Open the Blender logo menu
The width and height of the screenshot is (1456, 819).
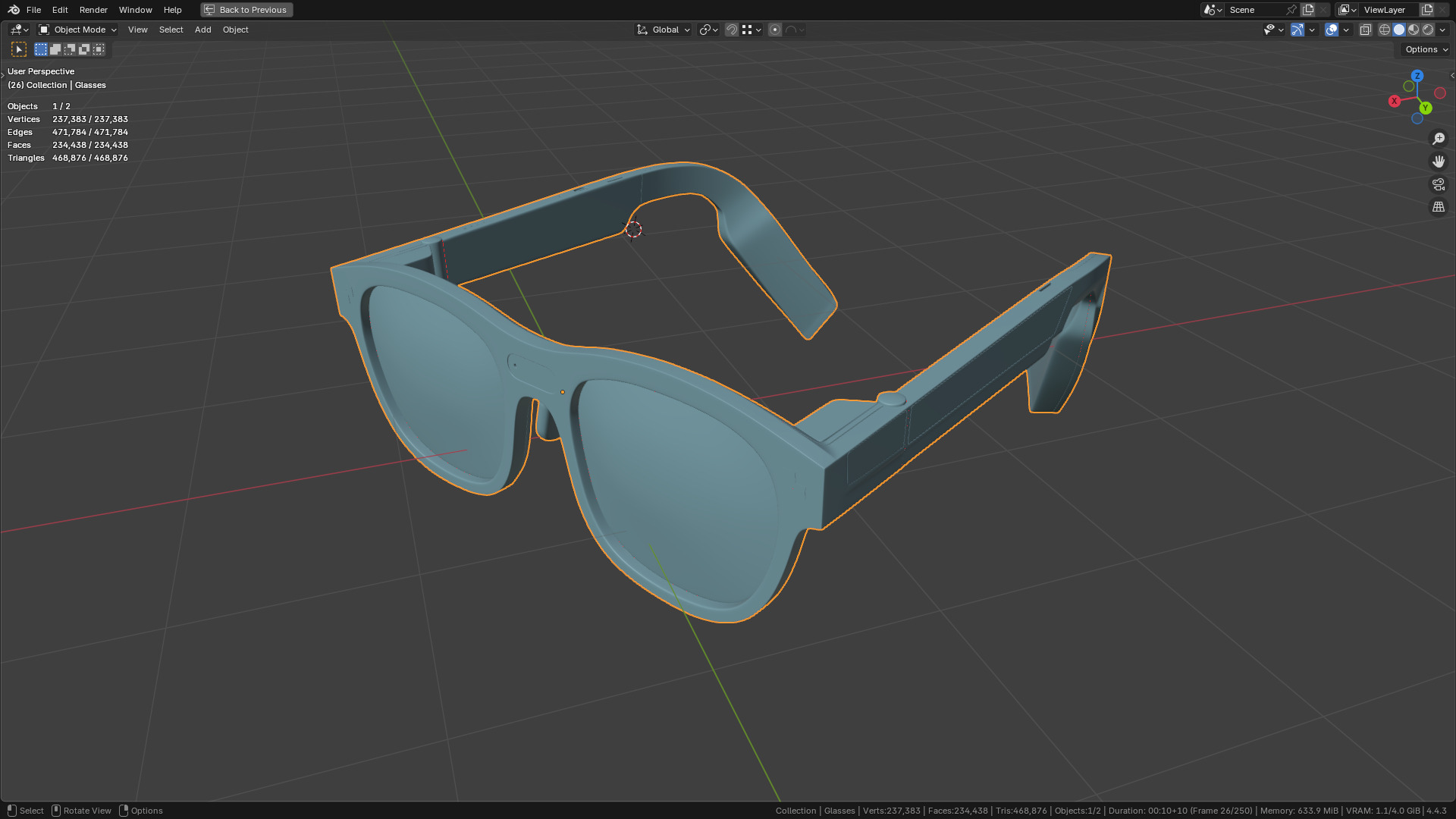pos(14,10)
